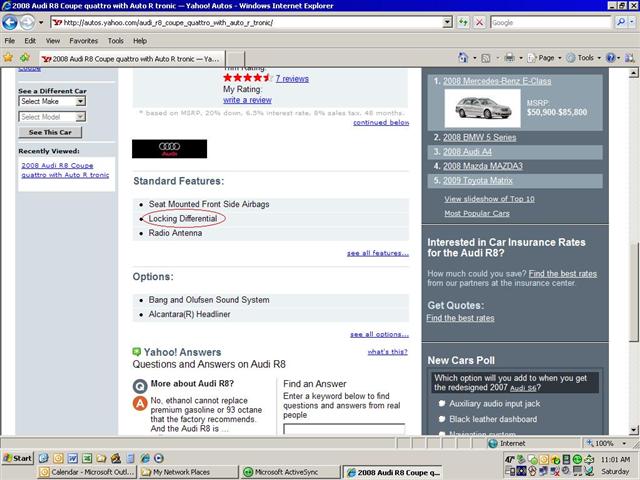Click see all options link
The image size is (640, 480).
click(379, 334)
